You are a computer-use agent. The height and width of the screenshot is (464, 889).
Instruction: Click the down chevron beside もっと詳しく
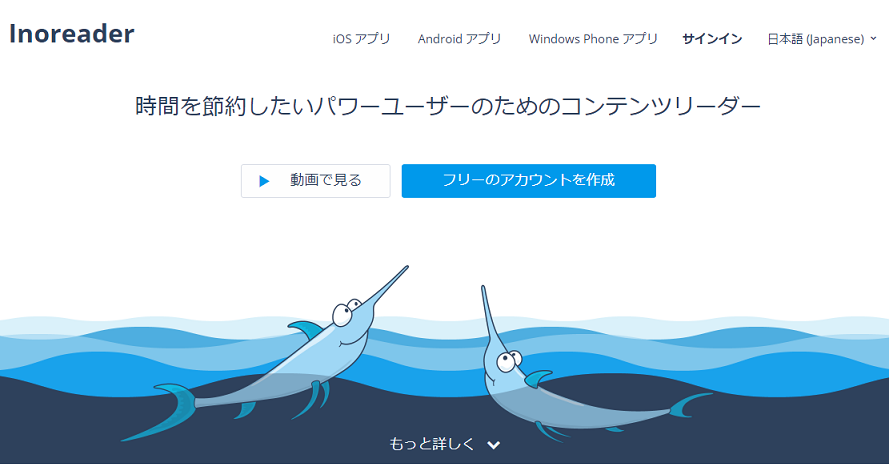pyautogui.click(x=494, y=445)
